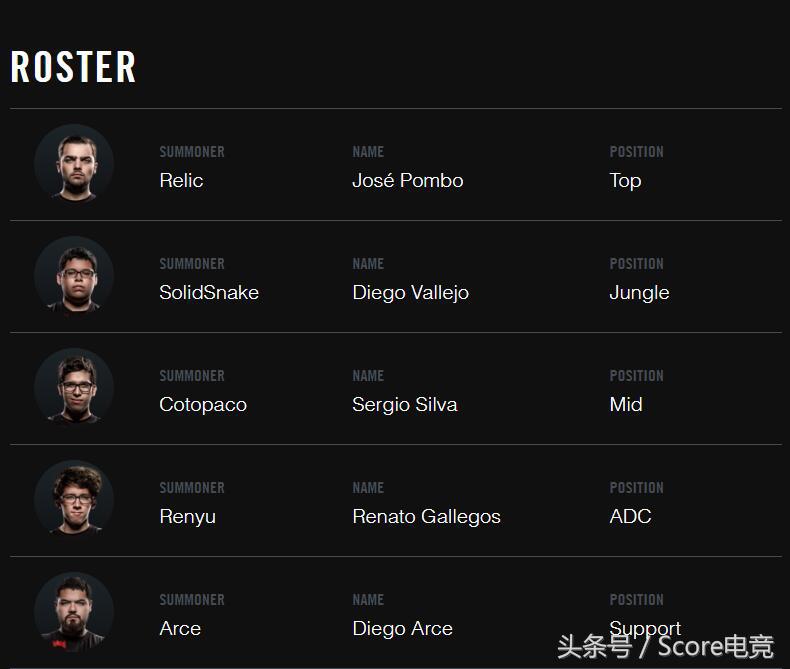The height and width of the screenshot is (669, 790).
Task: Select the name Renato Gallegos
Action: (x=426, y=517)
